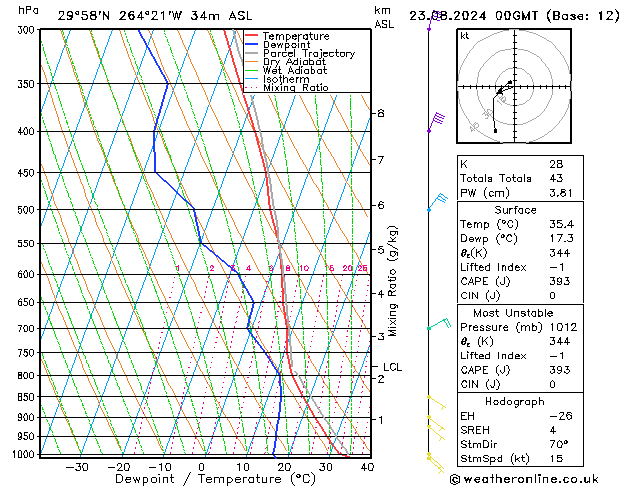Click the blue wind barb at 500 hPa
The height and width of the screenshot is (486, 629).
point(438,202)
